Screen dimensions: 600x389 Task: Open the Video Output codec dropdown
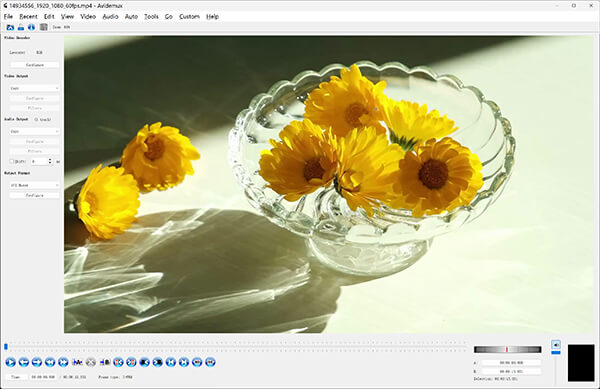tap(34, 88)
